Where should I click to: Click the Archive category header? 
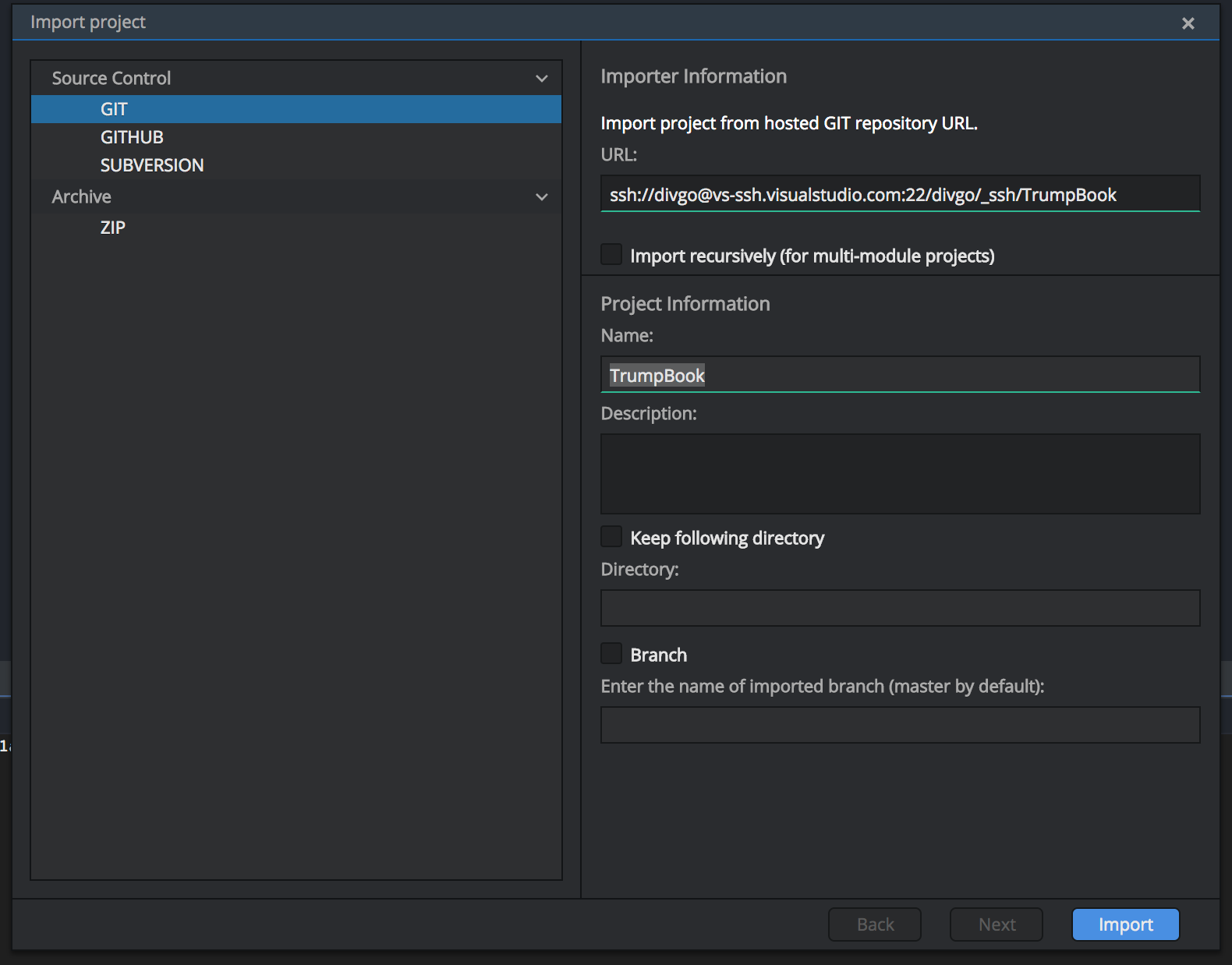coord(82,197)
